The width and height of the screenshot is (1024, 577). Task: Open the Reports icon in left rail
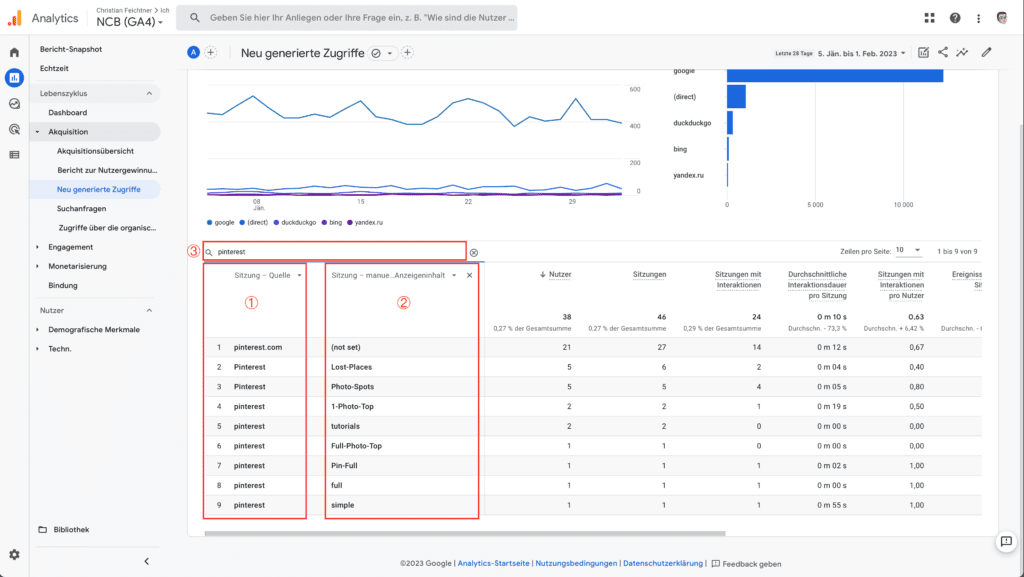point(14,77)
